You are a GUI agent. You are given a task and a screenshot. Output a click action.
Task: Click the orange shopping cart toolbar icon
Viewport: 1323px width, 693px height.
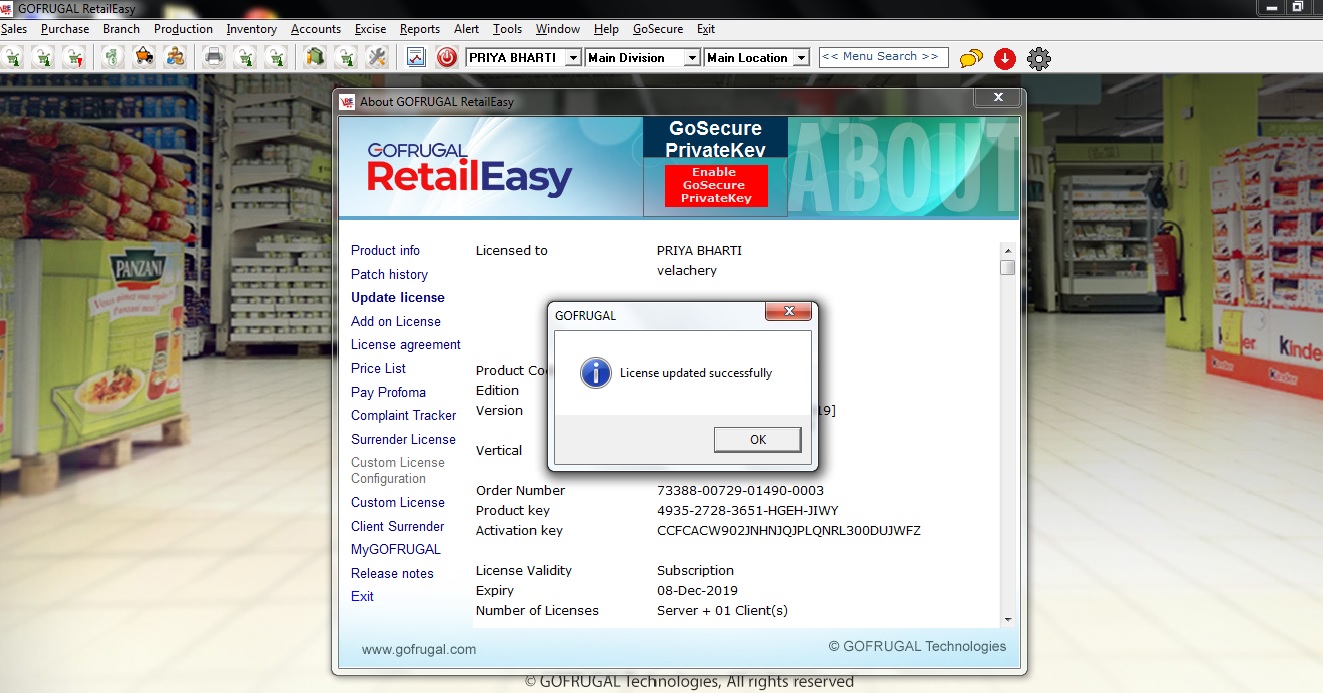tap(144, 57)
